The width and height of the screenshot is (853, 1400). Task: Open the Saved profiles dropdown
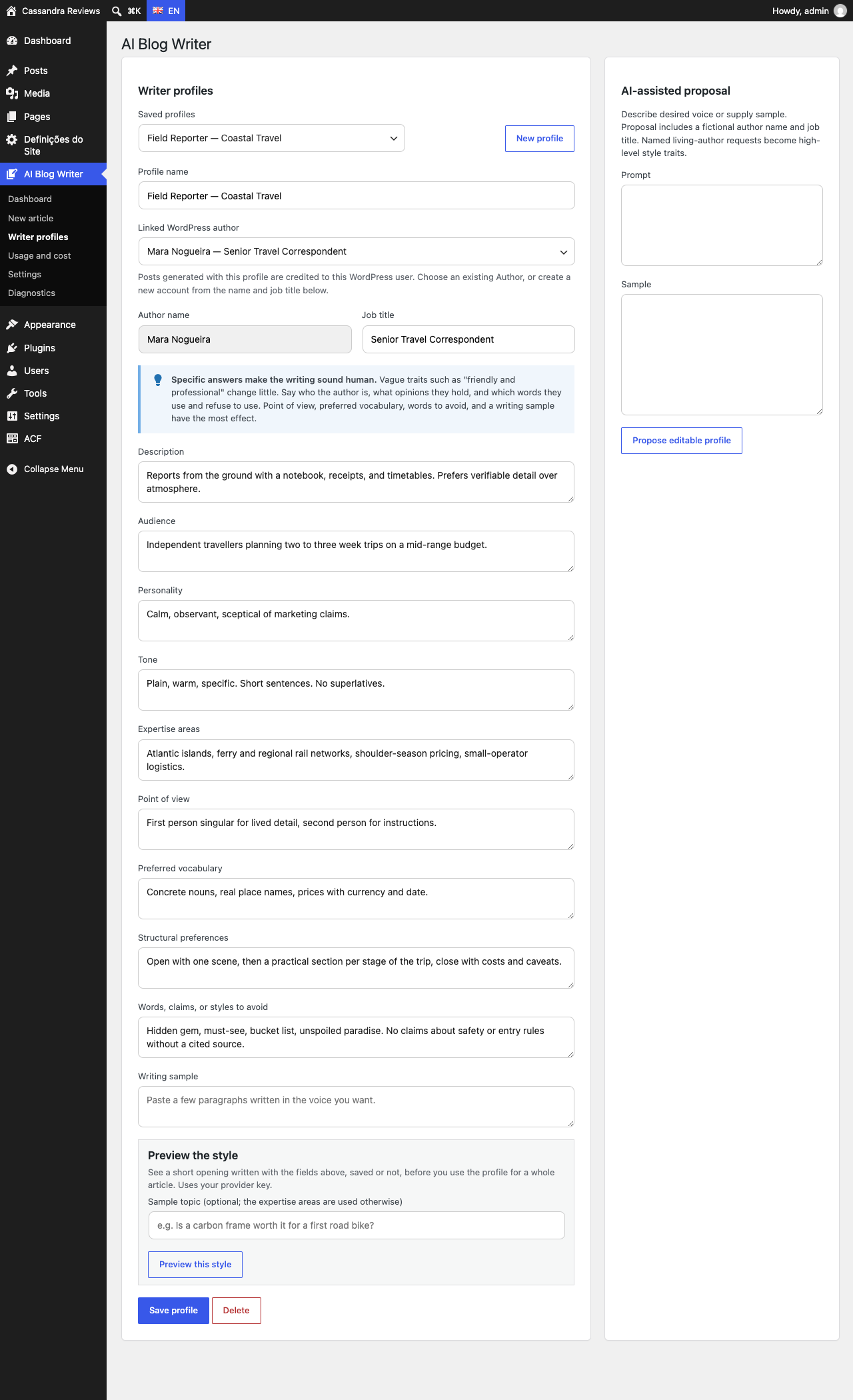click(x=271, y=138)
